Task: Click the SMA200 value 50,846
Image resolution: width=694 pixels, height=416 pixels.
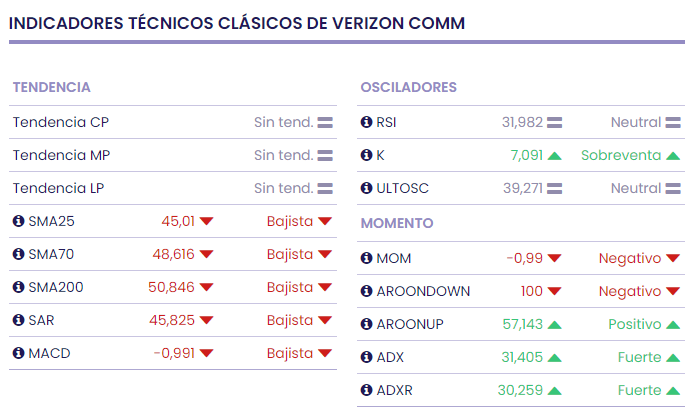Action: [171, 287]
